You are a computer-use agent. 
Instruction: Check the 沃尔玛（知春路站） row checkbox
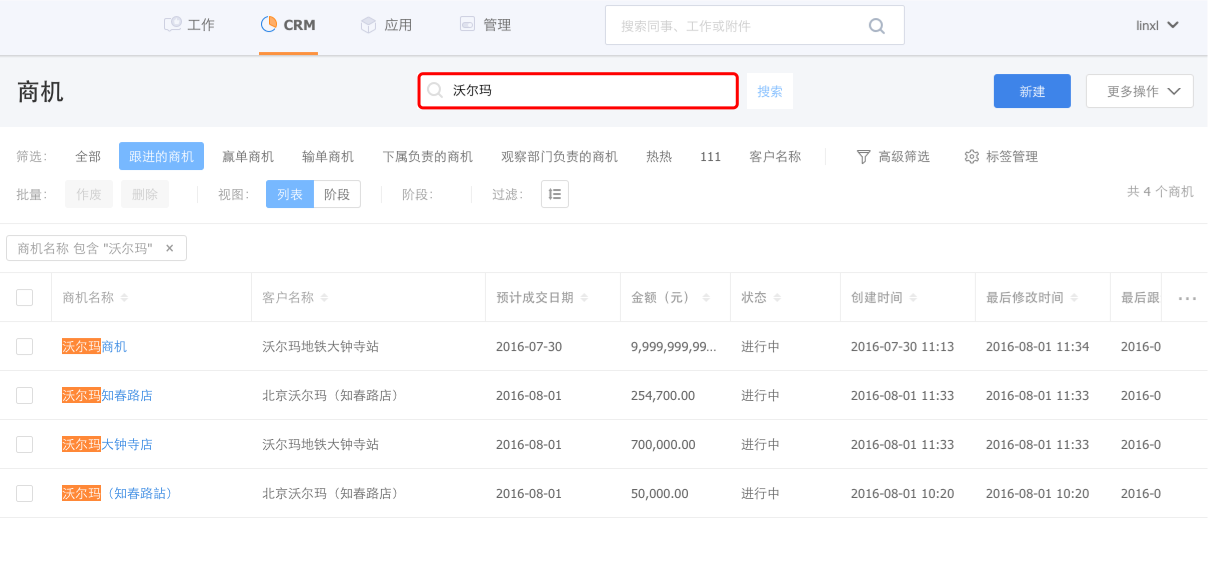25,493
